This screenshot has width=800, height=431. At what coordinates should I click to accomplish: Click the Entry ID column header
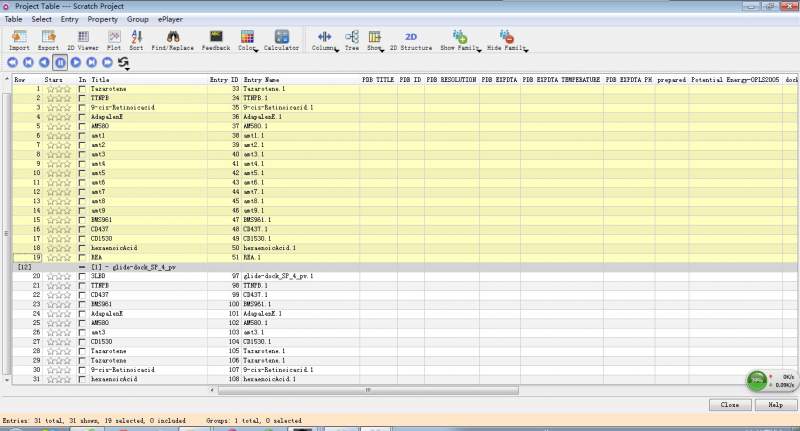tap(224, 80)
